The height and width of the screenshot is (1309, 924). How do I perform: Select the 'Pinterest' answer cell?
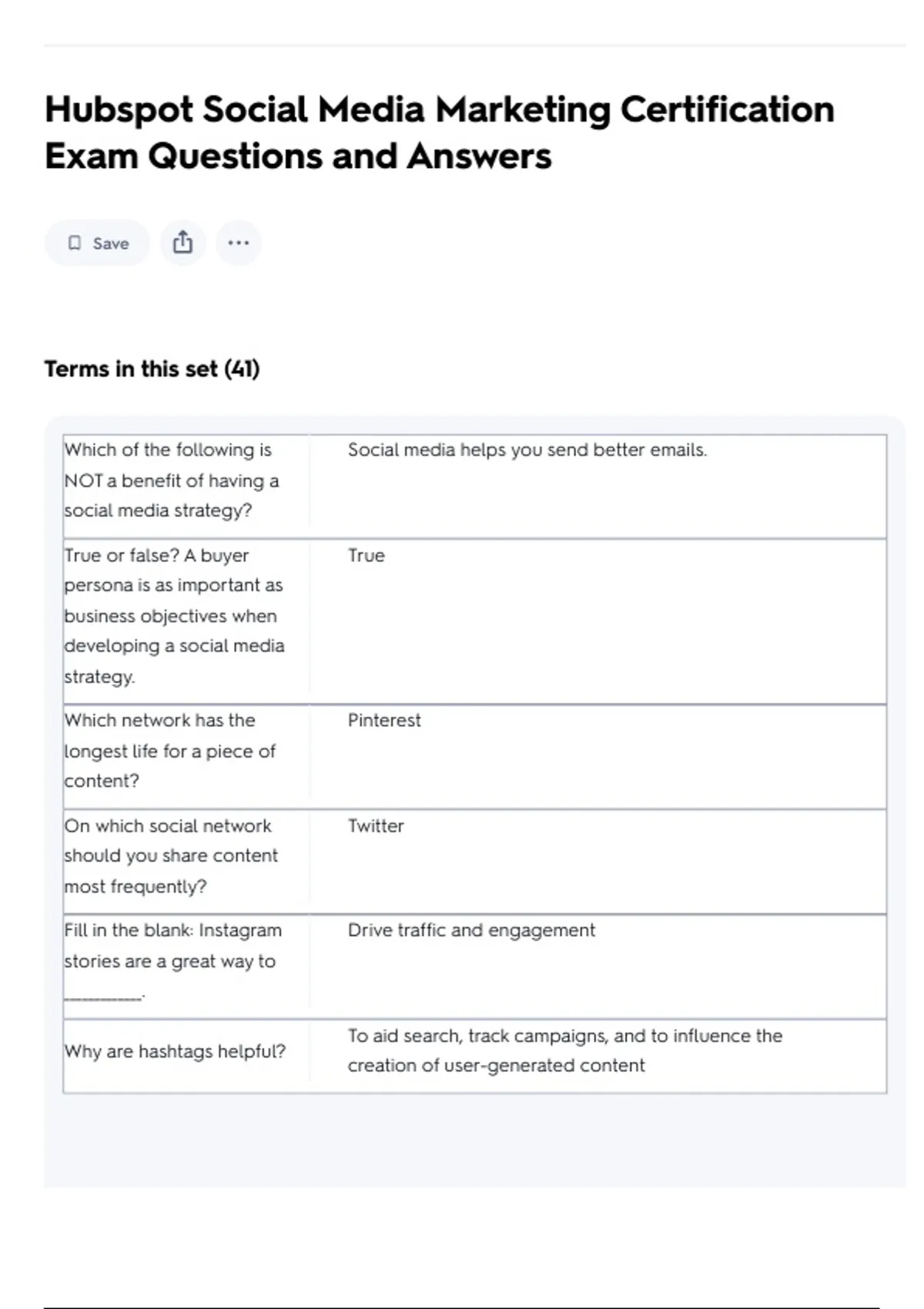tap(384, 721)
